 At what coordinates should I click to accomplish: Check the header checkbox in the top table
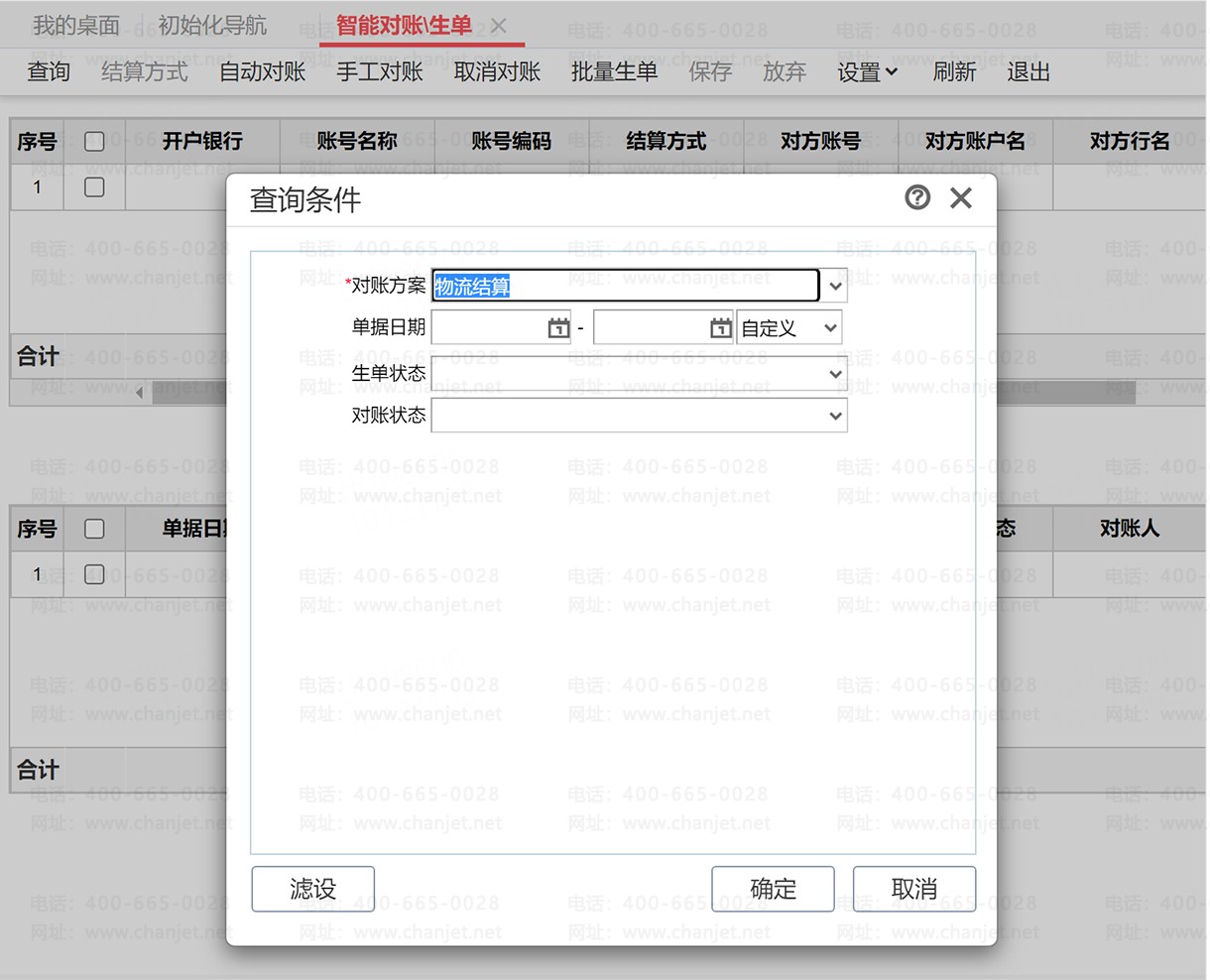[x=94, y=141]
